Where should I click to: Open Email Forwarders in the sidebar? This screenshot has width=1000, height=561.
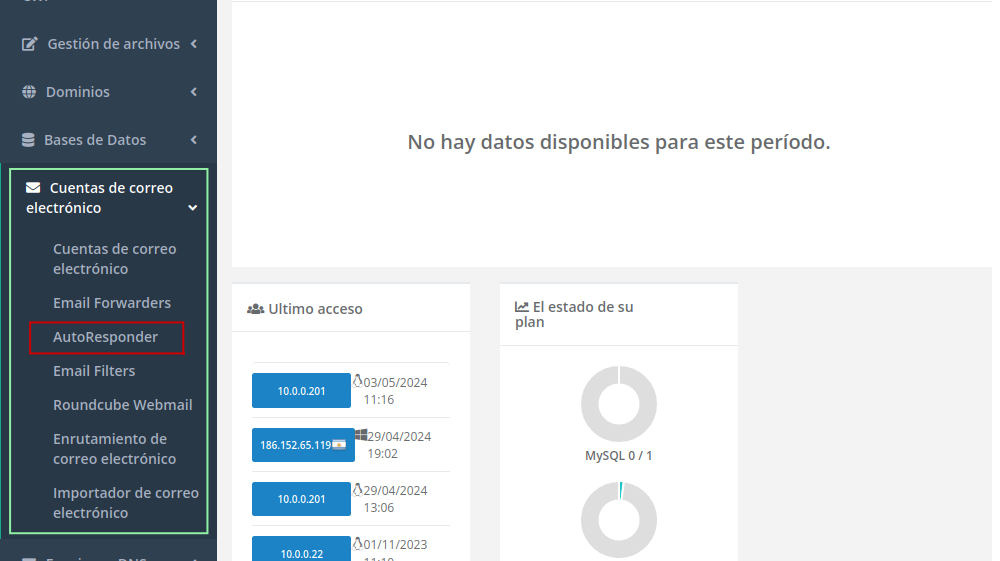pos(112,303)
